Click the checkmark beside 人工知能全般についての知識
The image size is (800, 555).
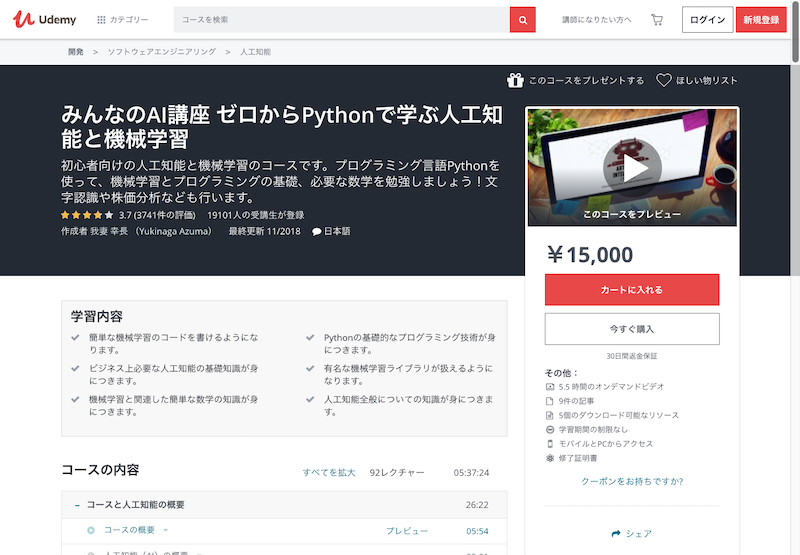pyautogui.click(x=310, y=399)
